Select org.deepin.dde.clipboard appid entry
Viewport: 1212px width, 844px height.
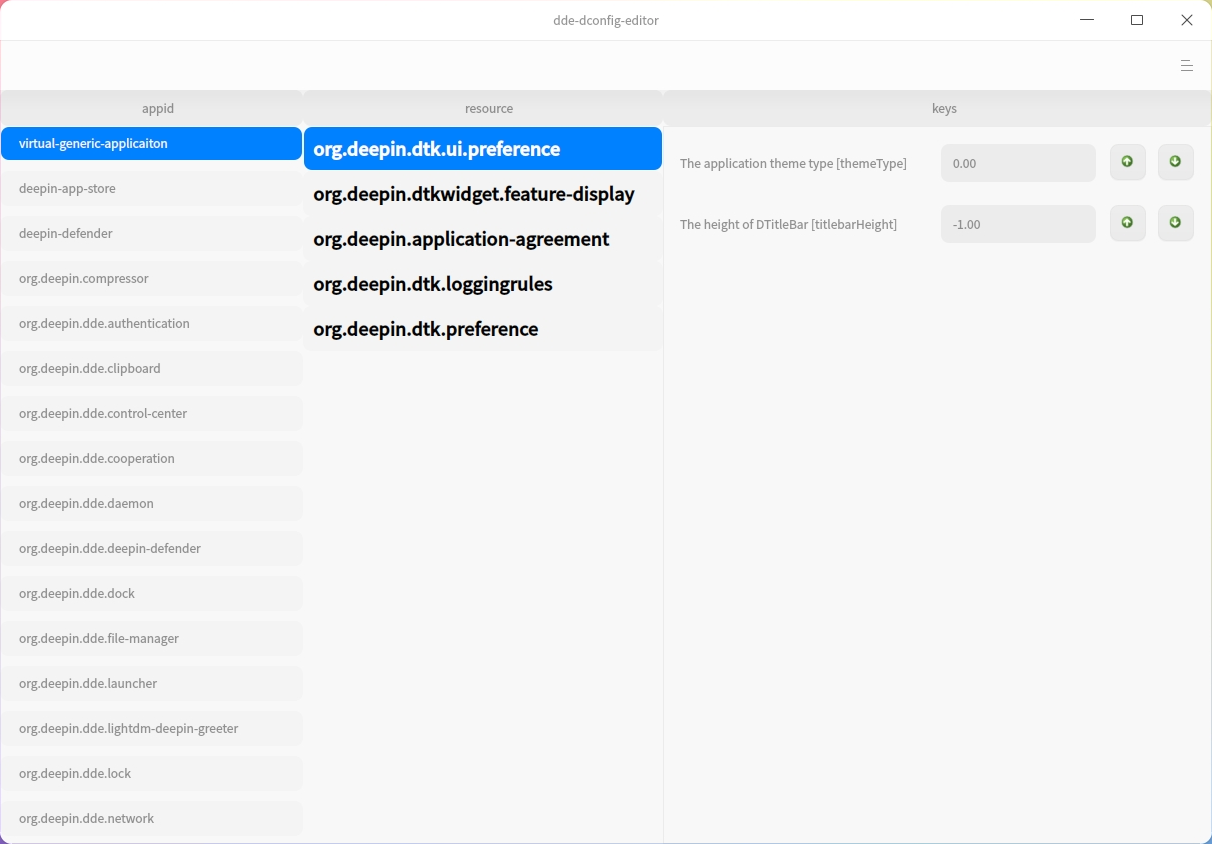click(151, 368)
